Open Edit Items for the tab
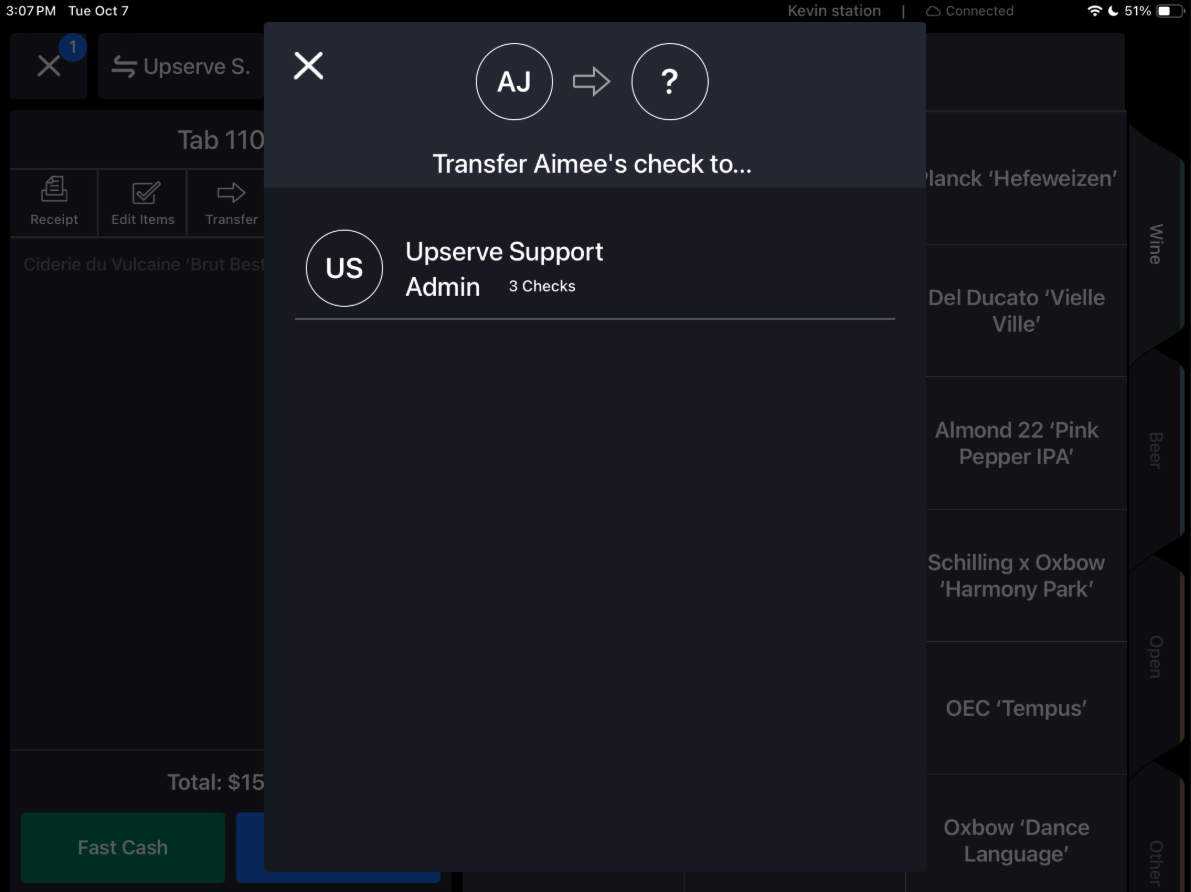 [143, 202]
